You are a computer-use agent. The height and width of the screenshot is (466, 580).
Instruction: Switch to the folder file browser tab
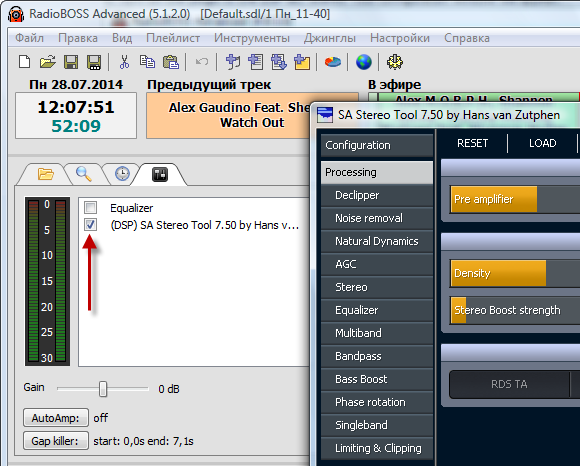tap(45, 173)
